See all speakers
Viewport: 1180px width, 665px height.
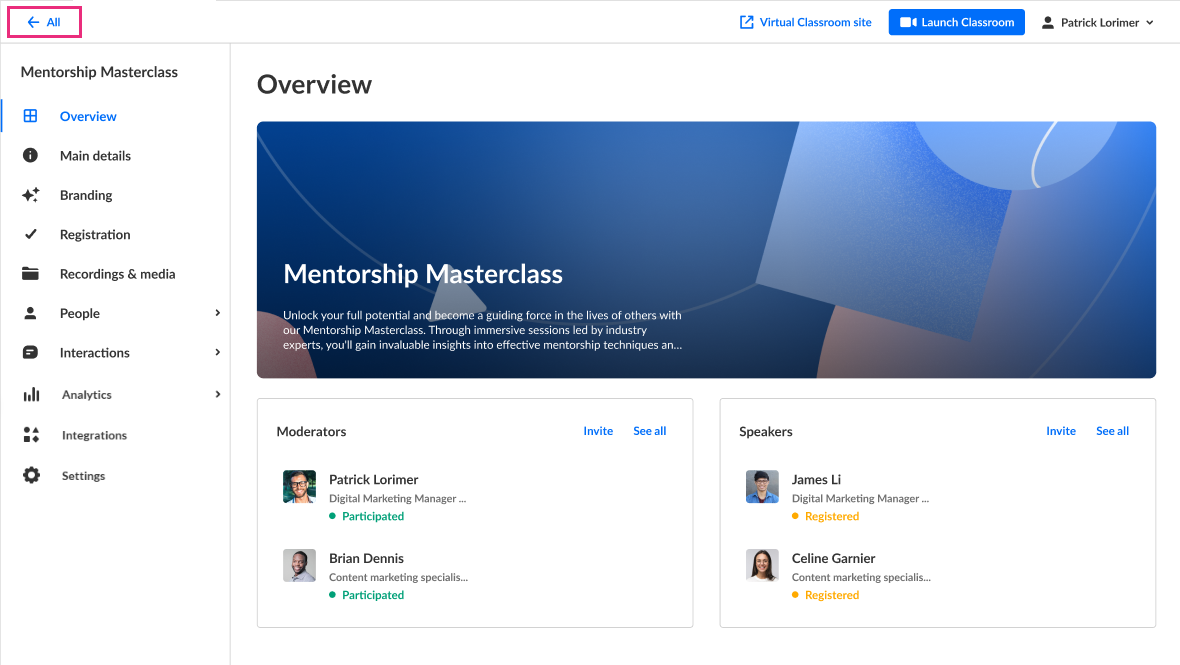(1112, 430)
